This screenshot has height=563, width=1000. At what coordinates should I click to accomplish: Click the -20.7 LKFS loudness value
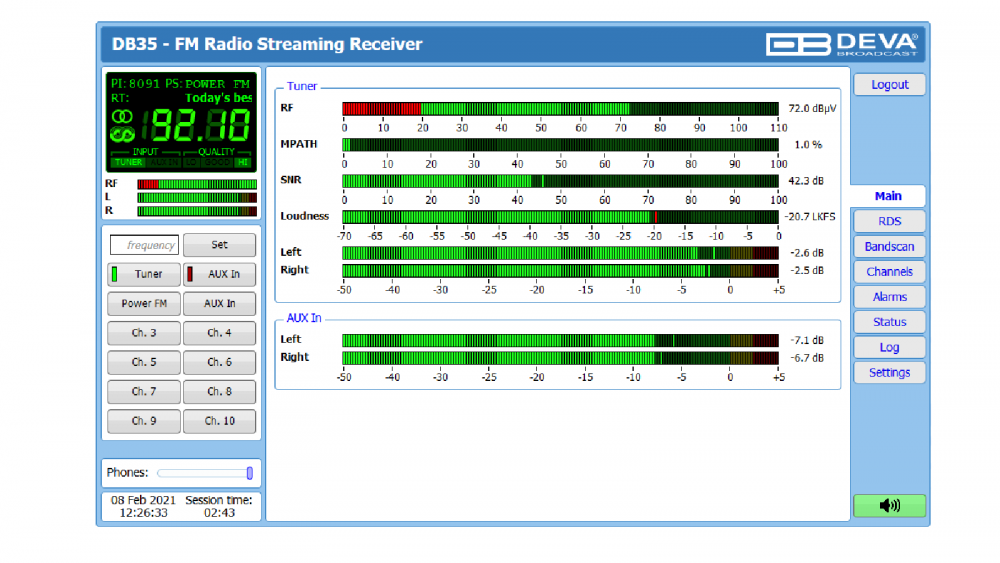coord(810,217)
